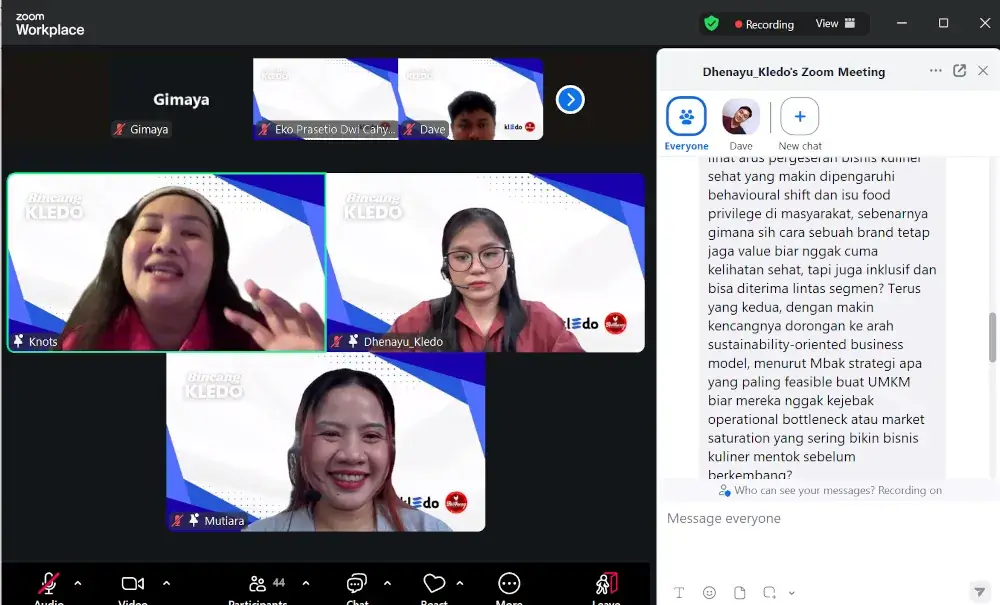Unmute the microphone with Audio button

[x=48, y=586]
